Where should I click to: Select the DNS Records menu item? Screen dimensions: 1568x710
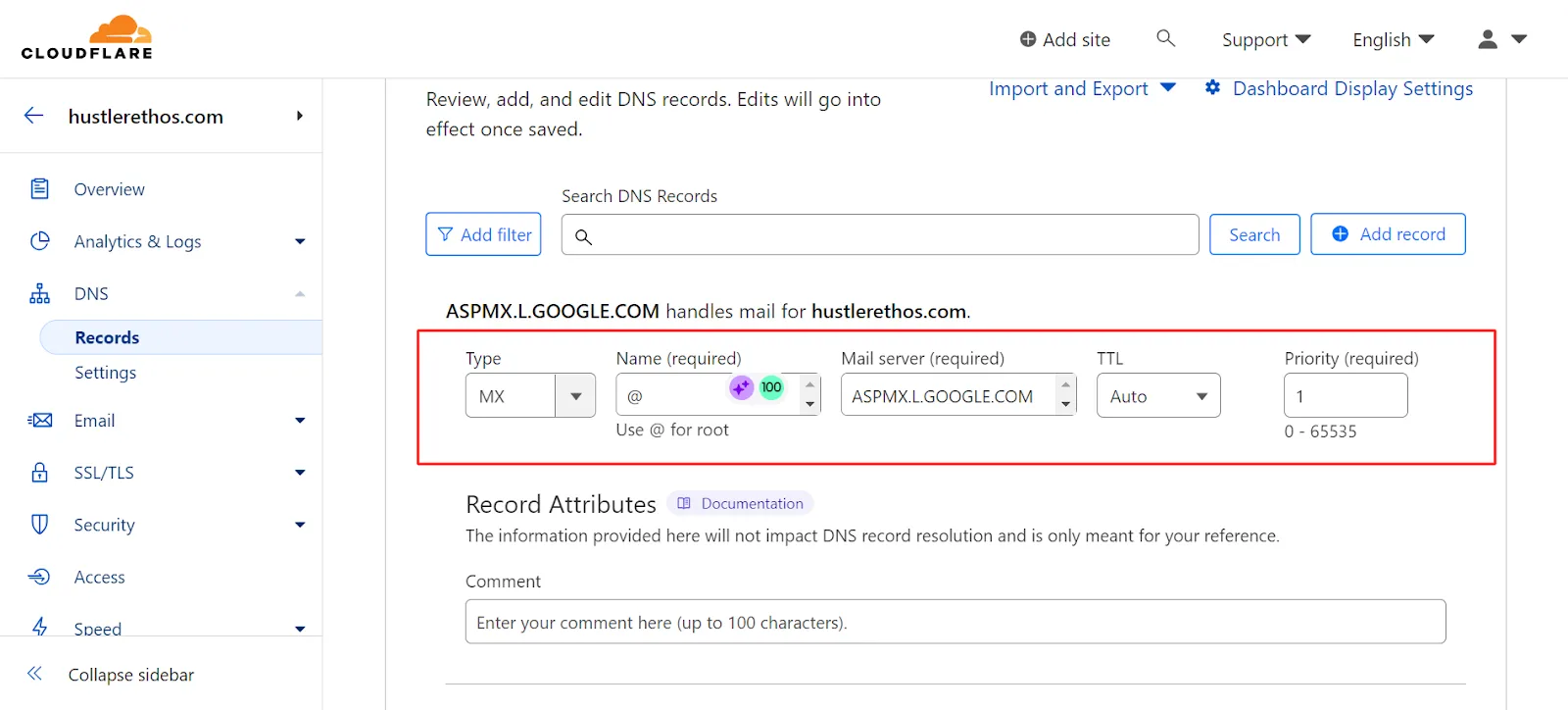(x=107, y=337)
